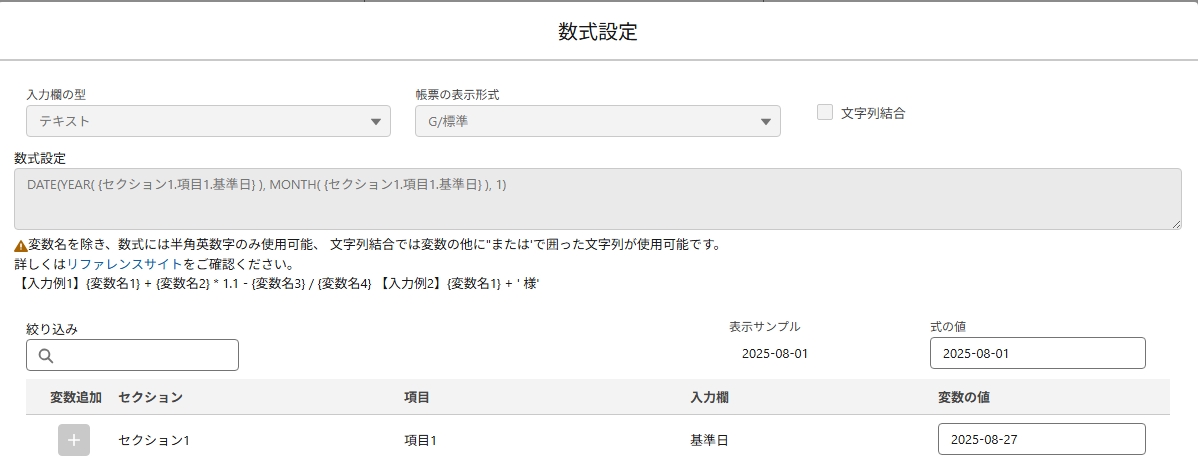The image size is (1198, 473).
Task: Expand the 帳票の表示形式 dropdown showing G/標準
Action: (597, 121)
